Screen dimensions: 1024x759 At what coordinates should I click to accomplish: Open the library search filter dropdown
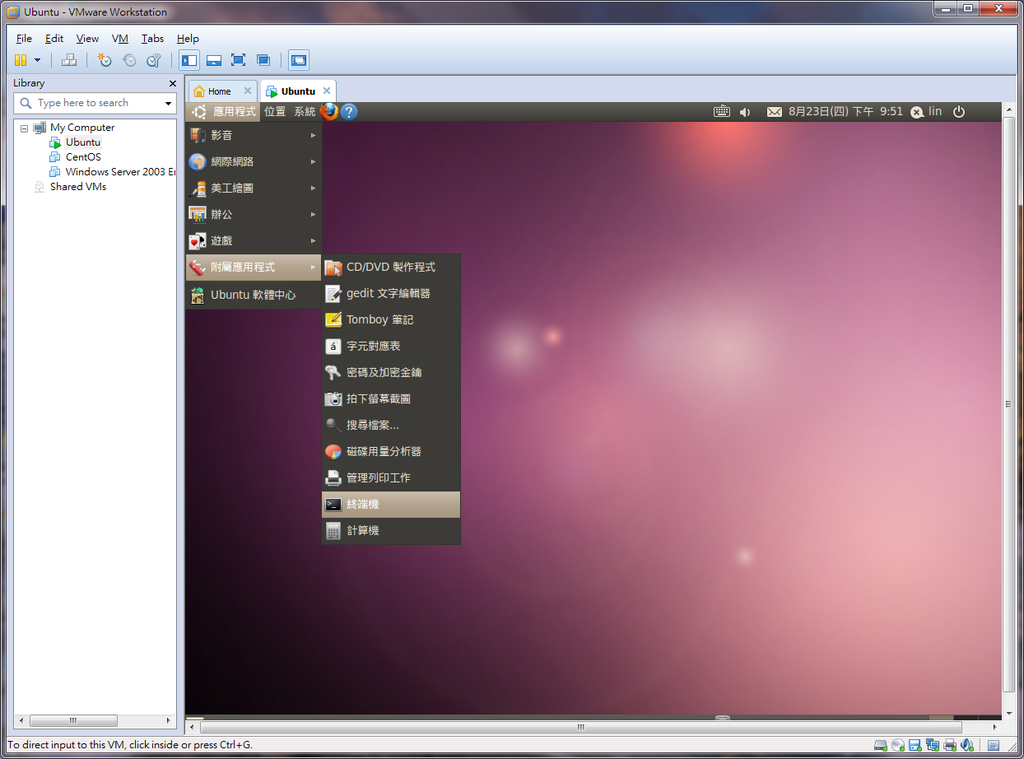click(x=168, y=103)
